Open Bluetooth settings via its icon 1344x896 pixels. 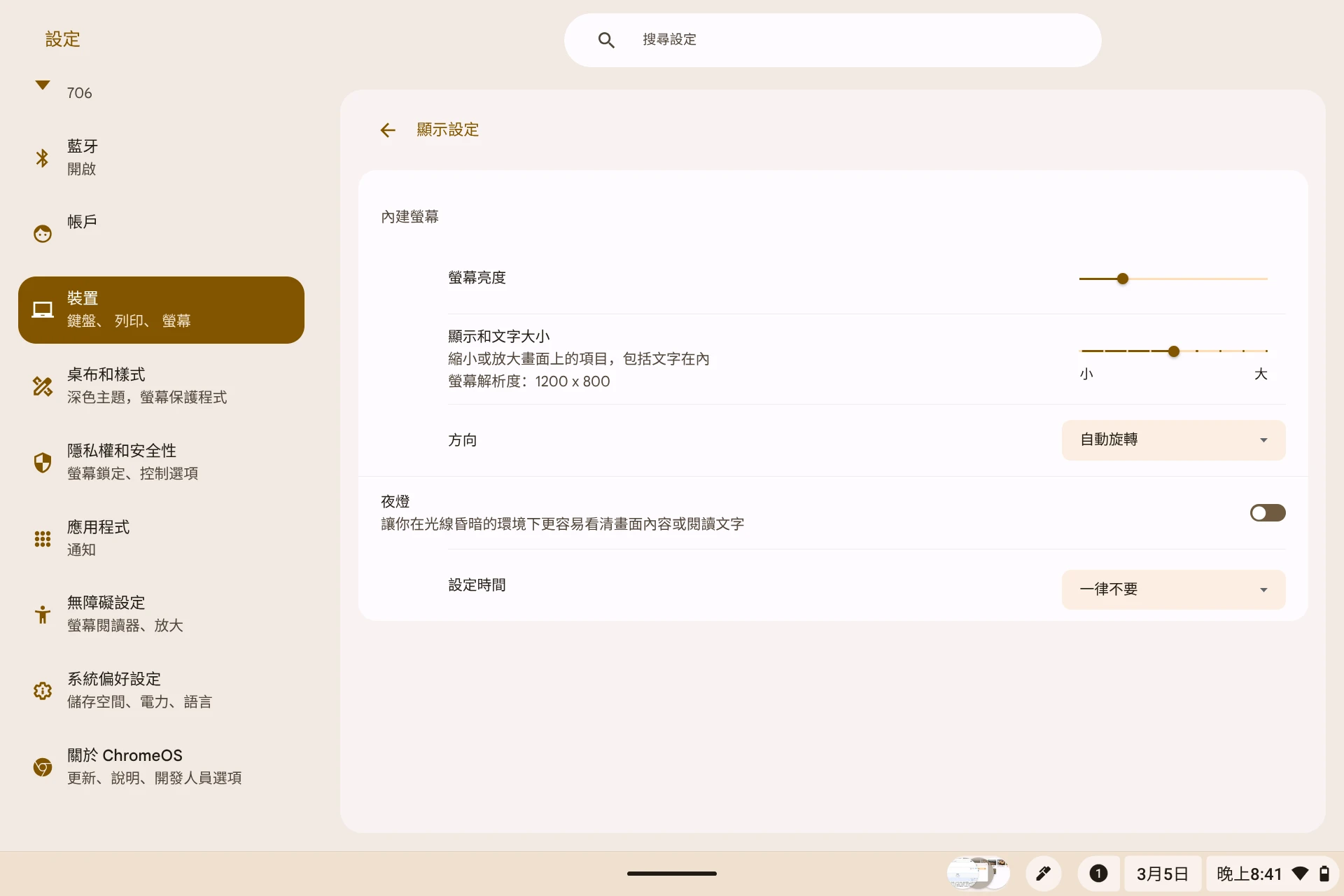point(43,157)
